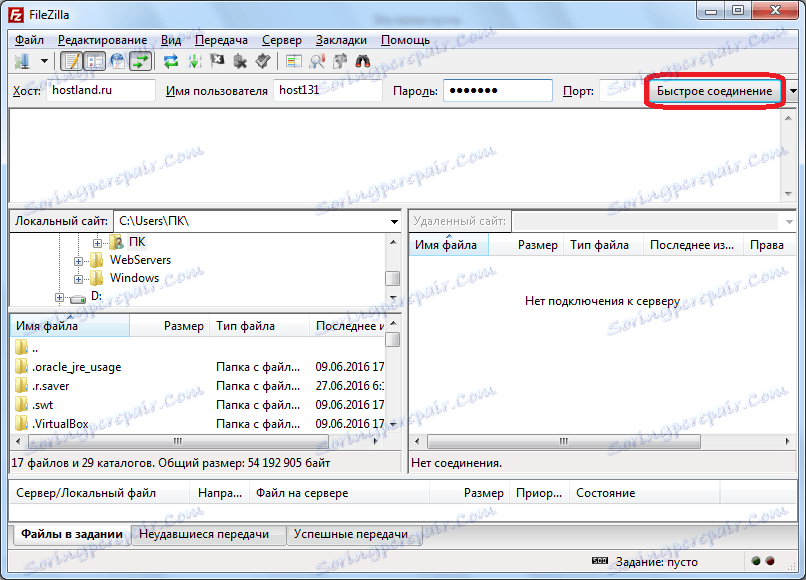The image size is (806, 580).
Task: Click the queue status icon
Action: [x=599, y=561]
